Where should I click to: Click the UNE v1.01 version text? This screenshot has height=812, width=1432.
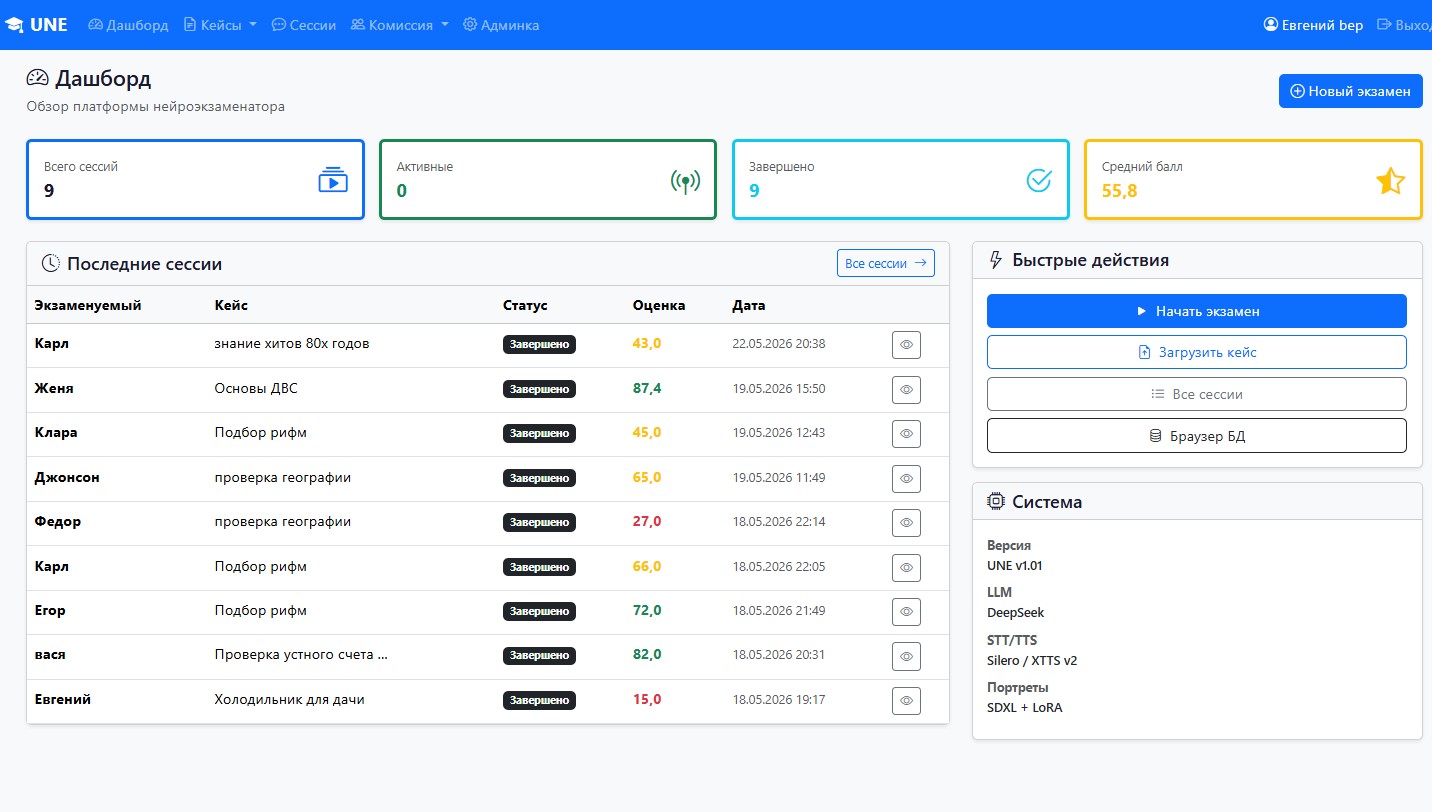[1015, 565]
